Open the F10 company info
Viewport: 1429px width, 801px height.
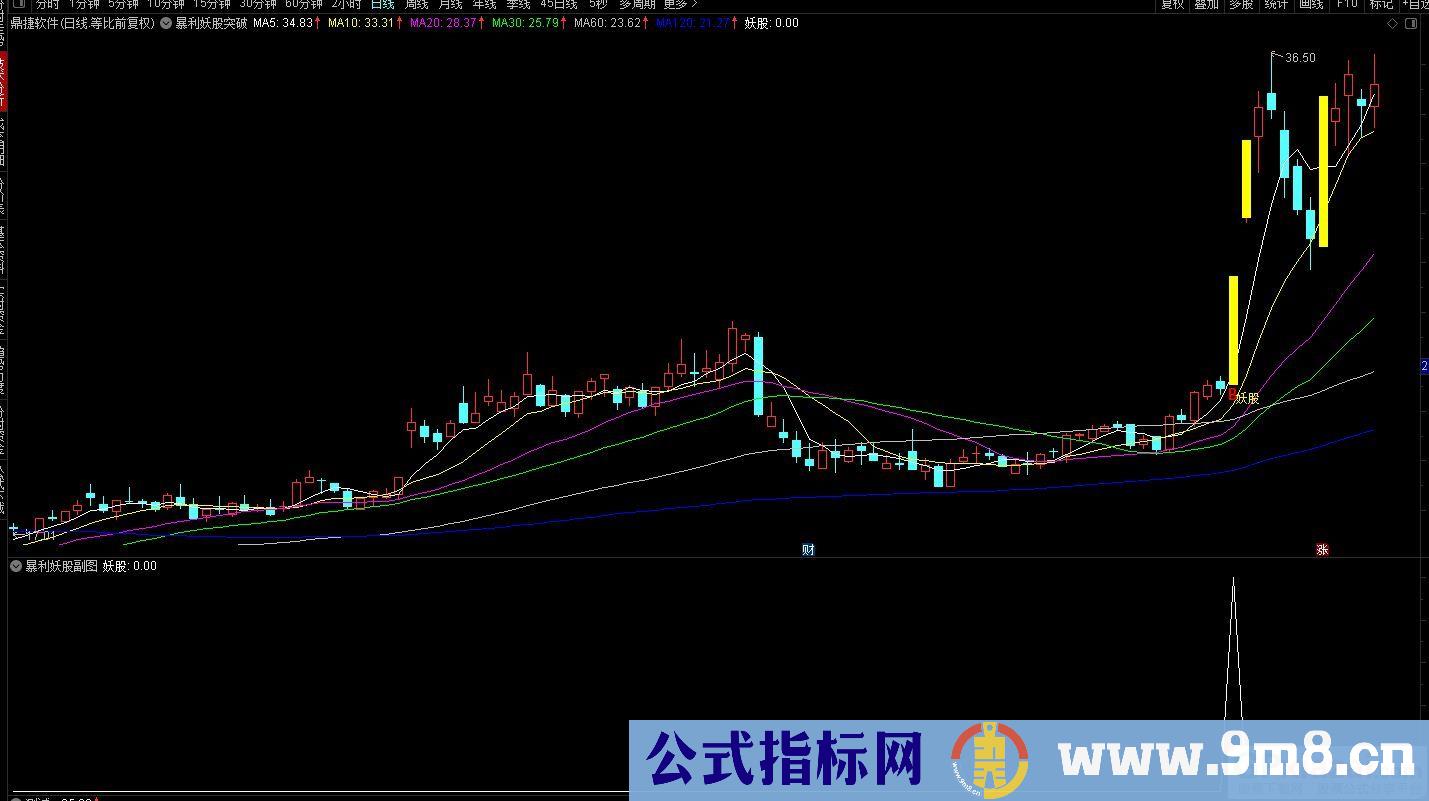tap(1346, 5)
